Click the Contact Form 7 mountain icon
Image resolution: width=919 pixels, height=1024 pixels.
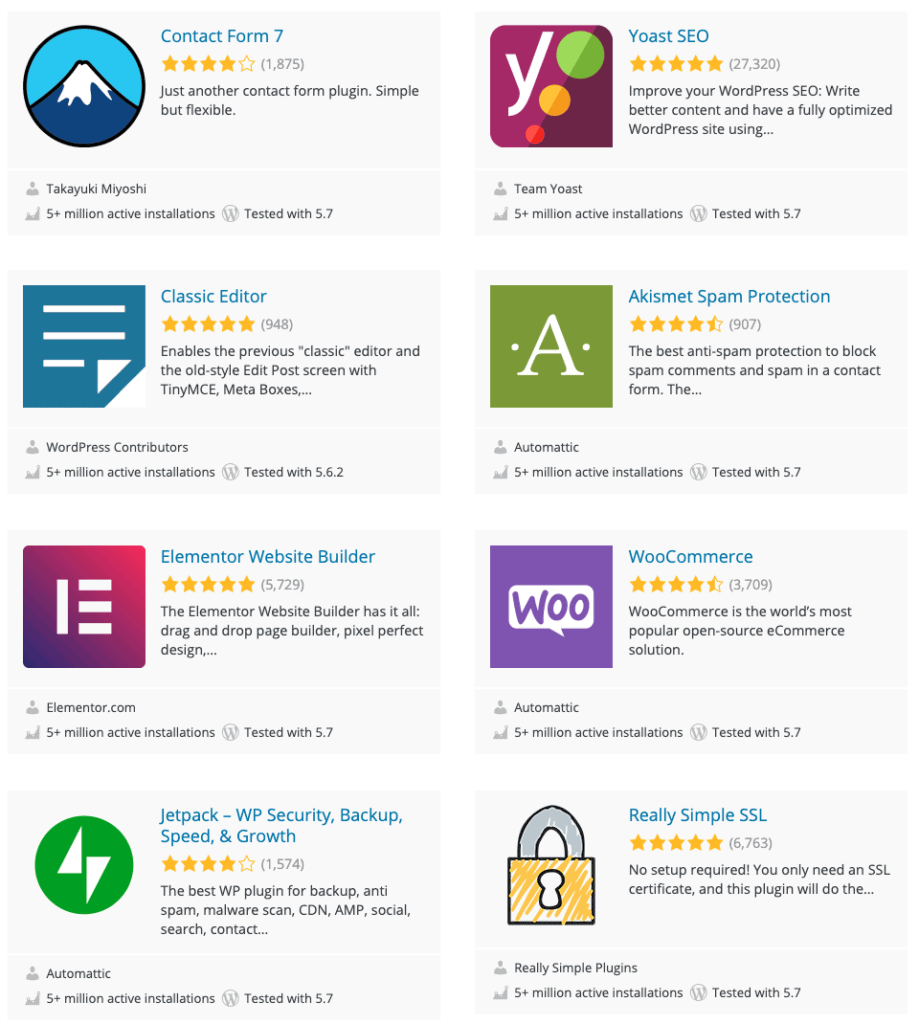(x=84, y=86)
